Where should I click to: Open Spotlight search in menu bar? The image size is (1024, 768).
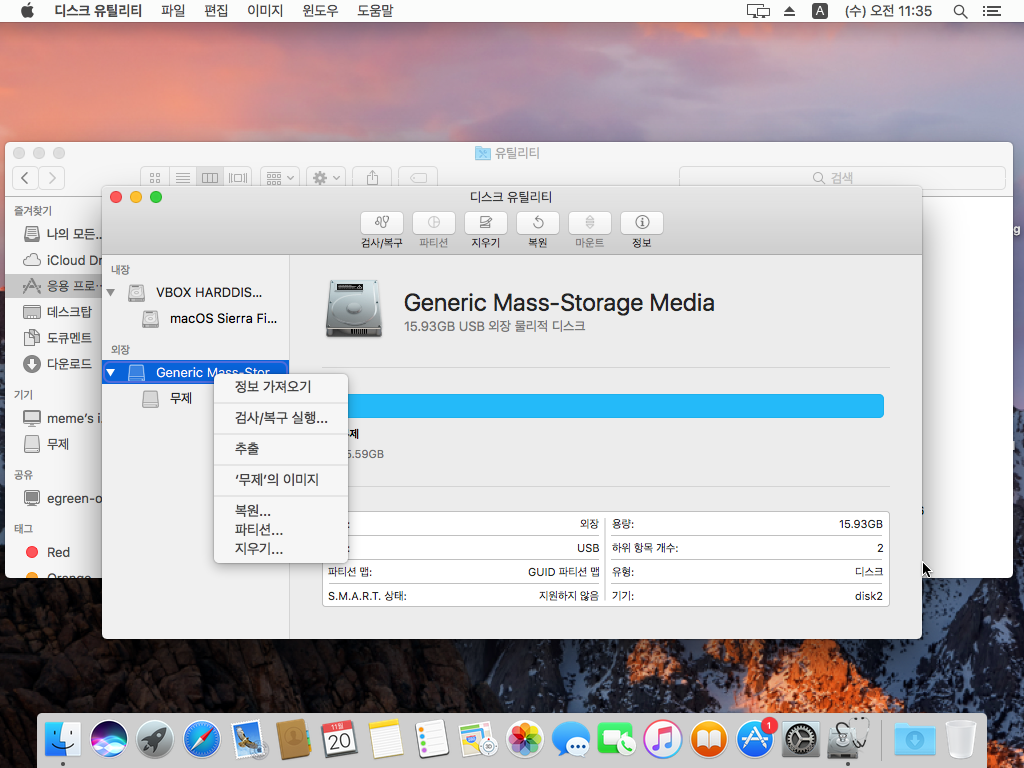[960, 11]
